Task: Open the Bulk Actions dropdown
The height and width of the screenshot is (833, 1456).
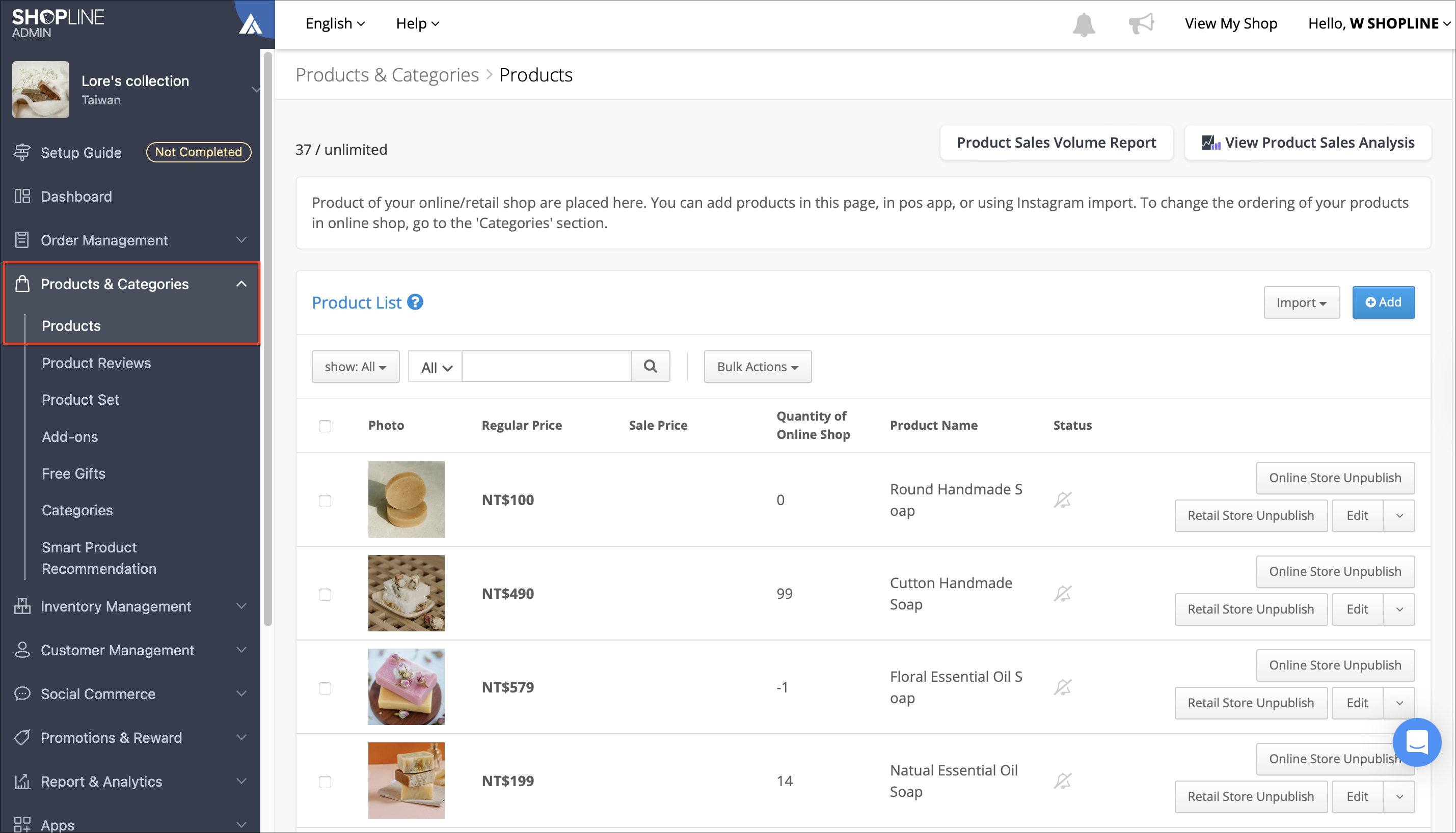Action: click(757, 367)
